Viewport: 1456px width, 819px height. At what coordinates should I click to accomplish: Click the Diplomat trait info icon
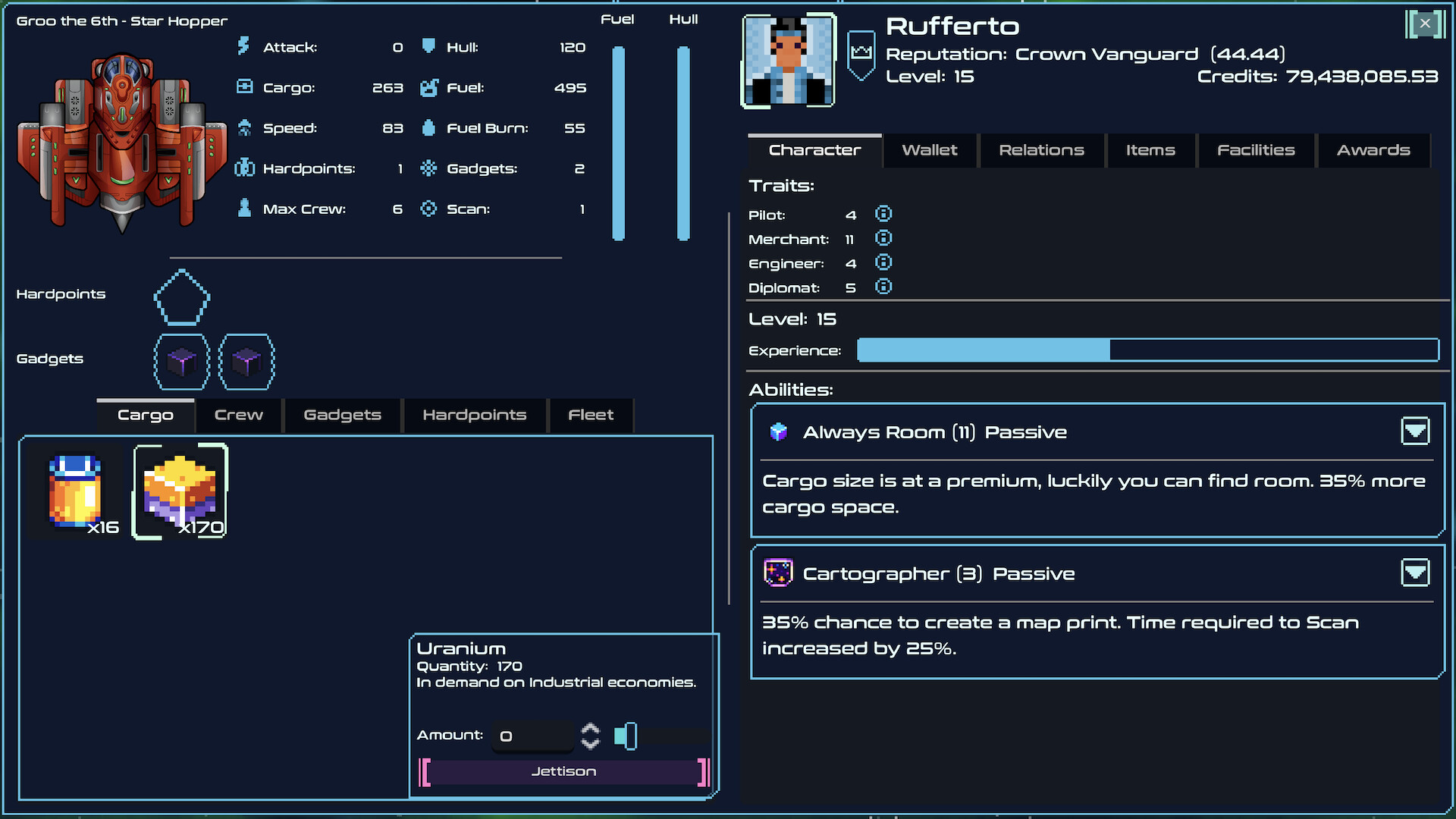coord(883,287)
